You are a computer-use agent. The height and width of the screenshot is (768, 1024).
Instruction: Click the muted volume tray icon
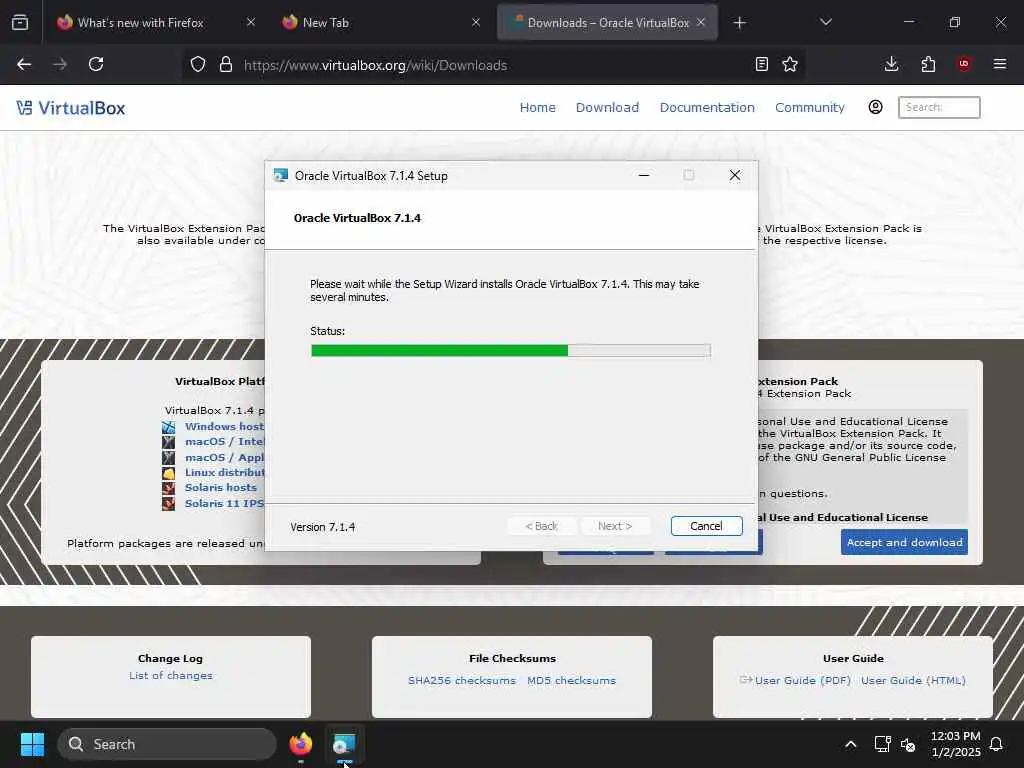point(908,744)
